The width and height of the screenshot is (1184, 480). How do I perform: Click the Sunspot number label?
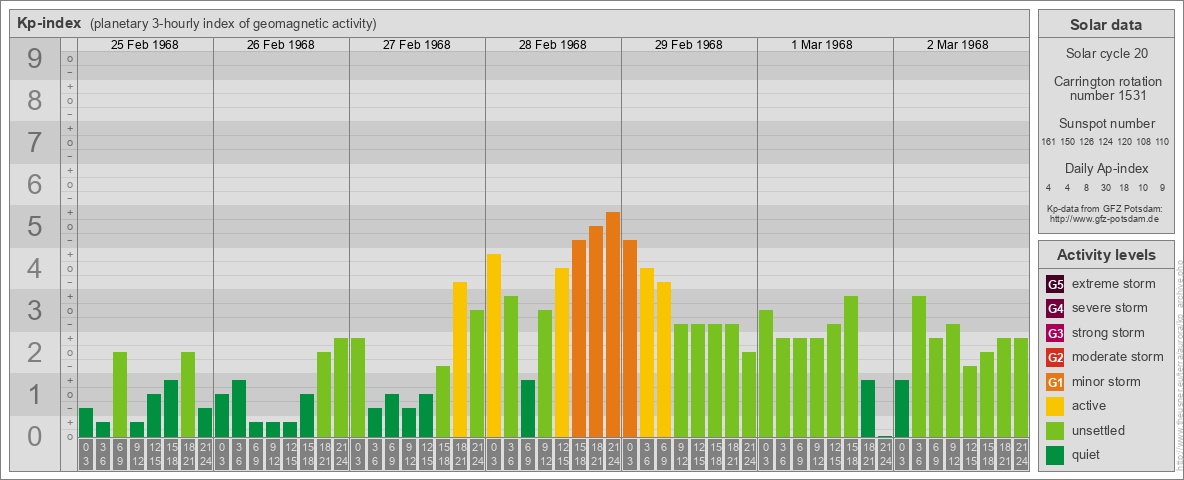coord(1106,124)
